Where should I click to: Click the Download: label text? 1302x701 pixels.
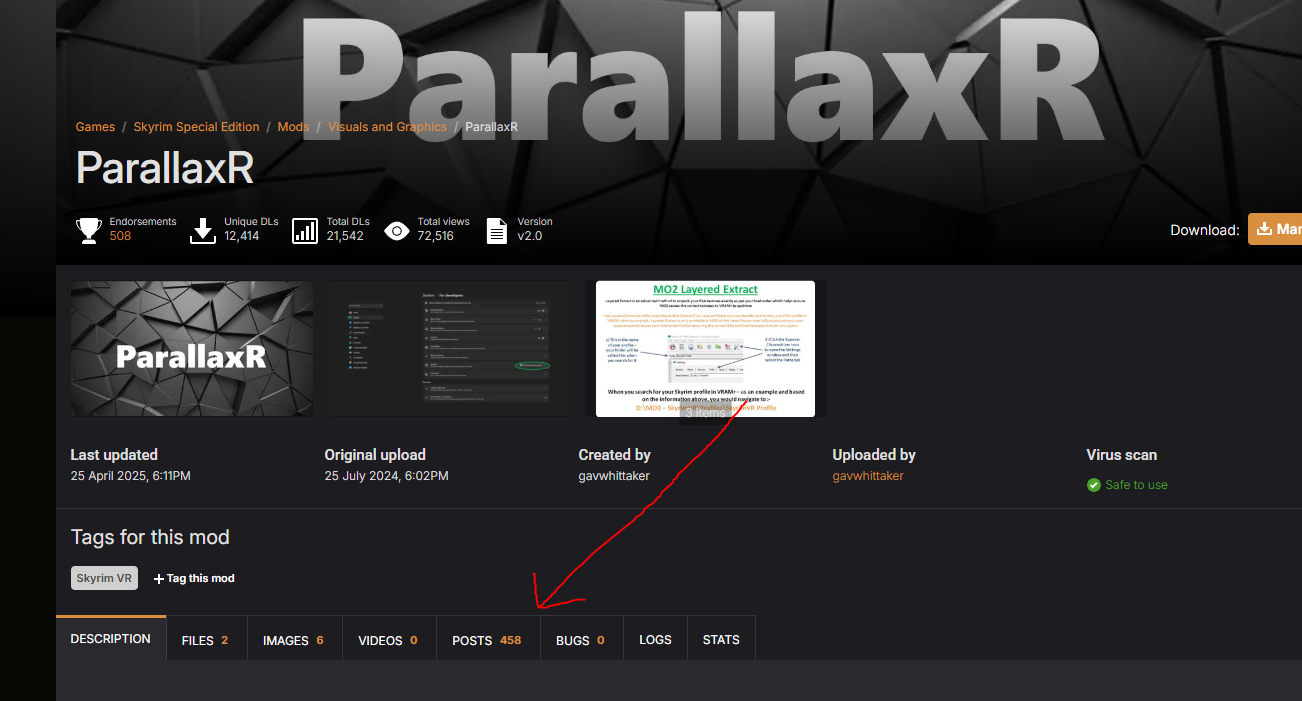(x=1205, y=230)
